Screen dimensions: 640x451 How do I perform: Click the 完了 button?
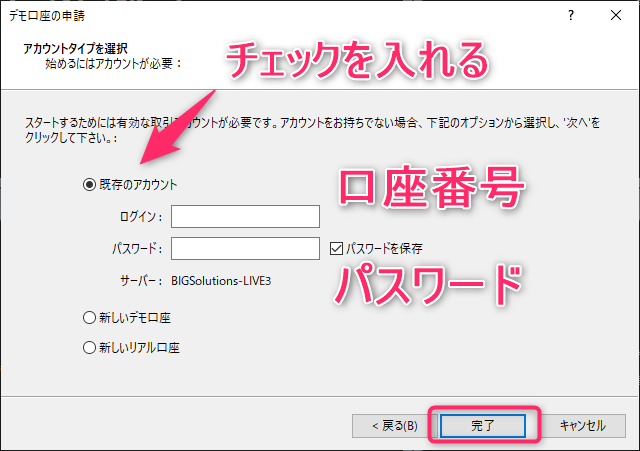click(483, 426)
